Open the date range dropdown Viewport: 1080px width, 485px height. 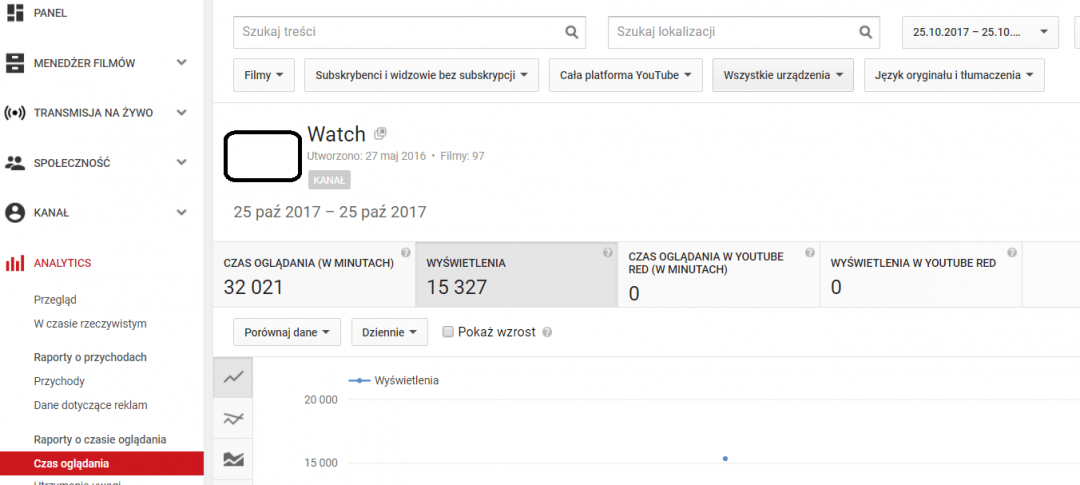[x=980, y=32]
